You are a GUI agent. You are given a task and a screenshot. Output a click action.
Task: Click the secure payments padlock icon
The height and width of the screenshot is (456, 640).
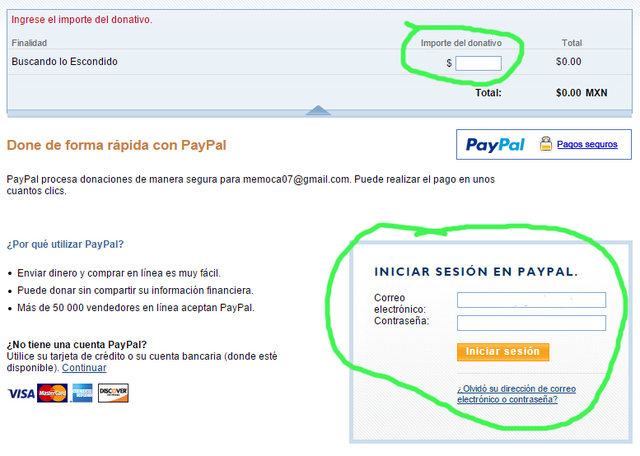pos(546,144)
